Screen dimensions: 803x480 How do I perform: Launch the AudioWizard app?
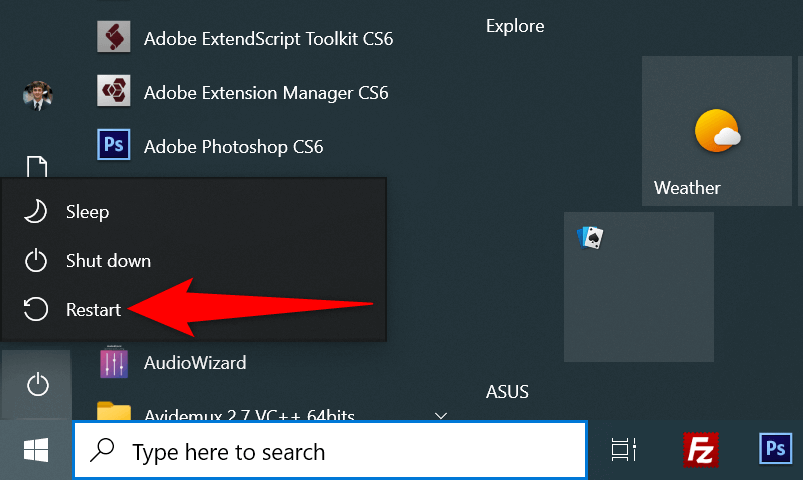pos(194,362)
